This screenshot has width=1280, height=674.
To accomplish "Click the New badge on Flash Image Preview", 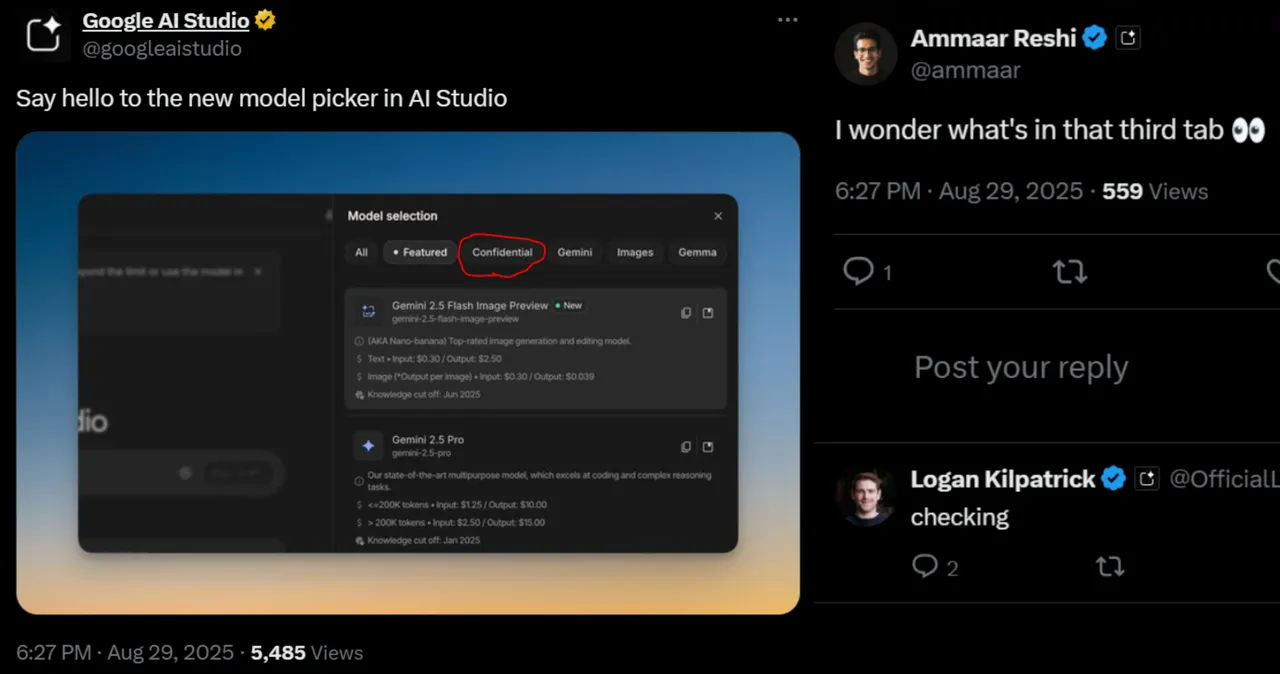I will click(x=569, y=305).
